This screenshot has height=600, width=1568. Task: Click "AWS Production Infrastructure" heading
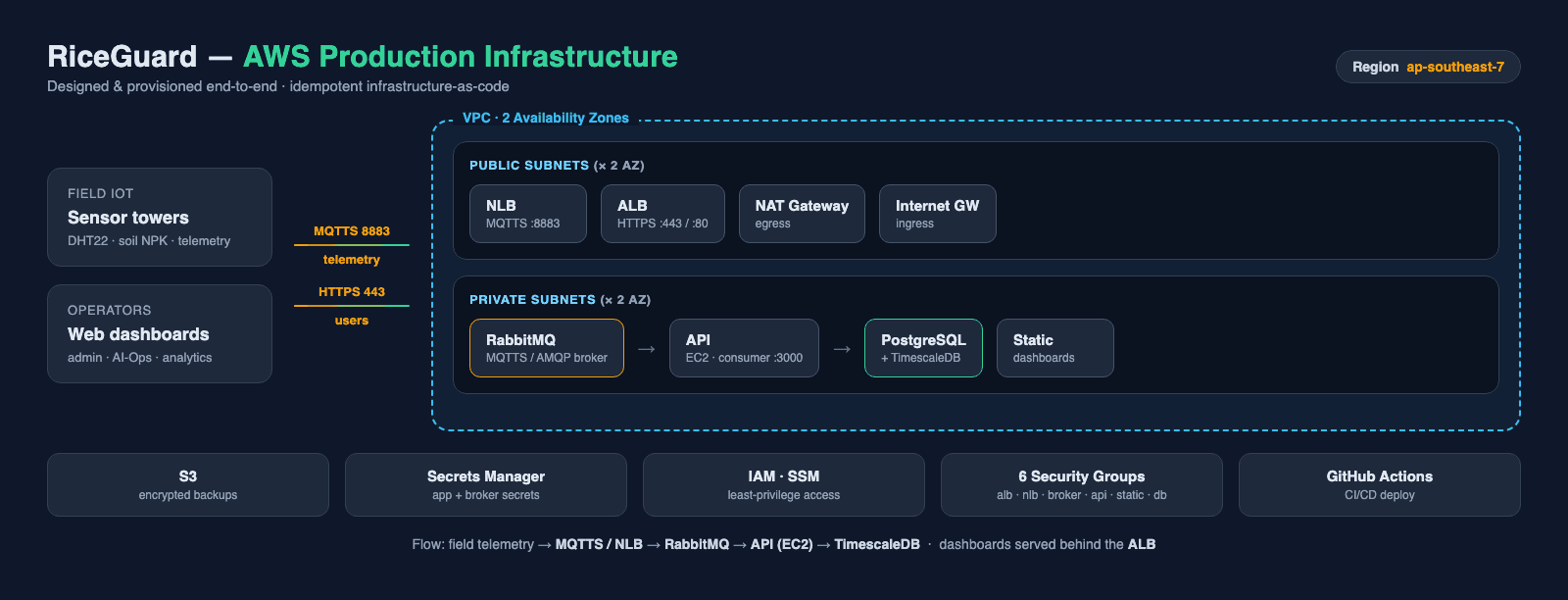point(461,57)
